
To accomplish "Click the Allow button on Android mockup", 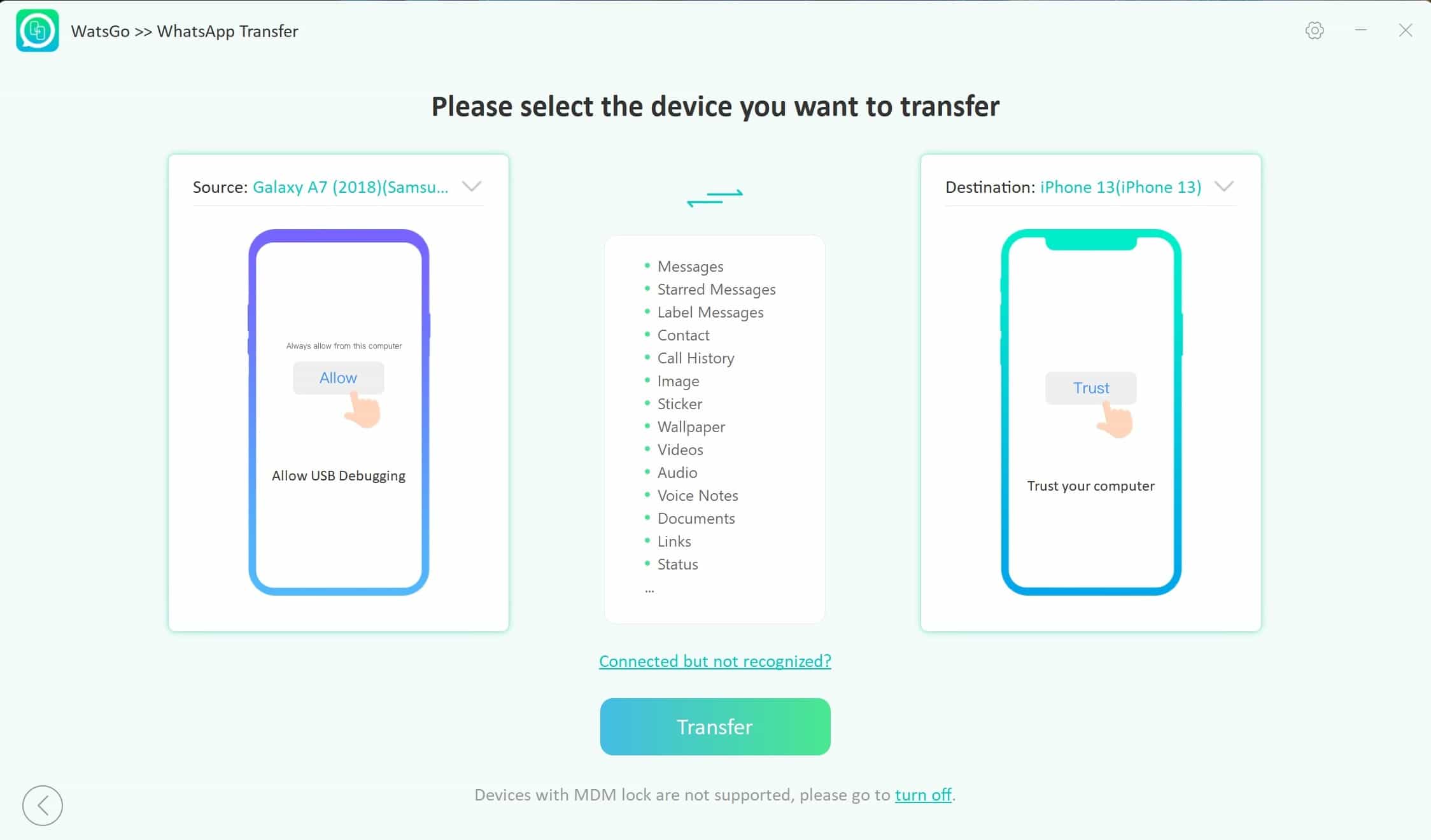I will [x=338, y=378].
